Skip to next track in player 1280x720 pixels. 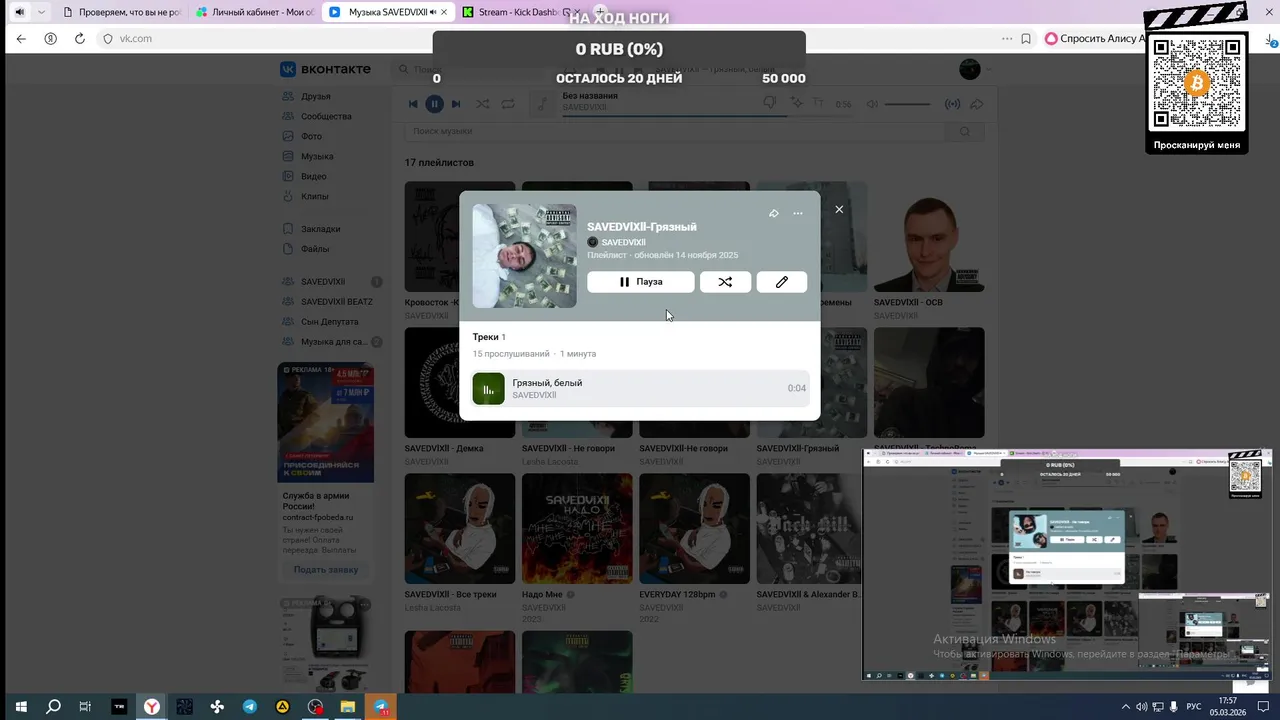[x=456, y=104]
